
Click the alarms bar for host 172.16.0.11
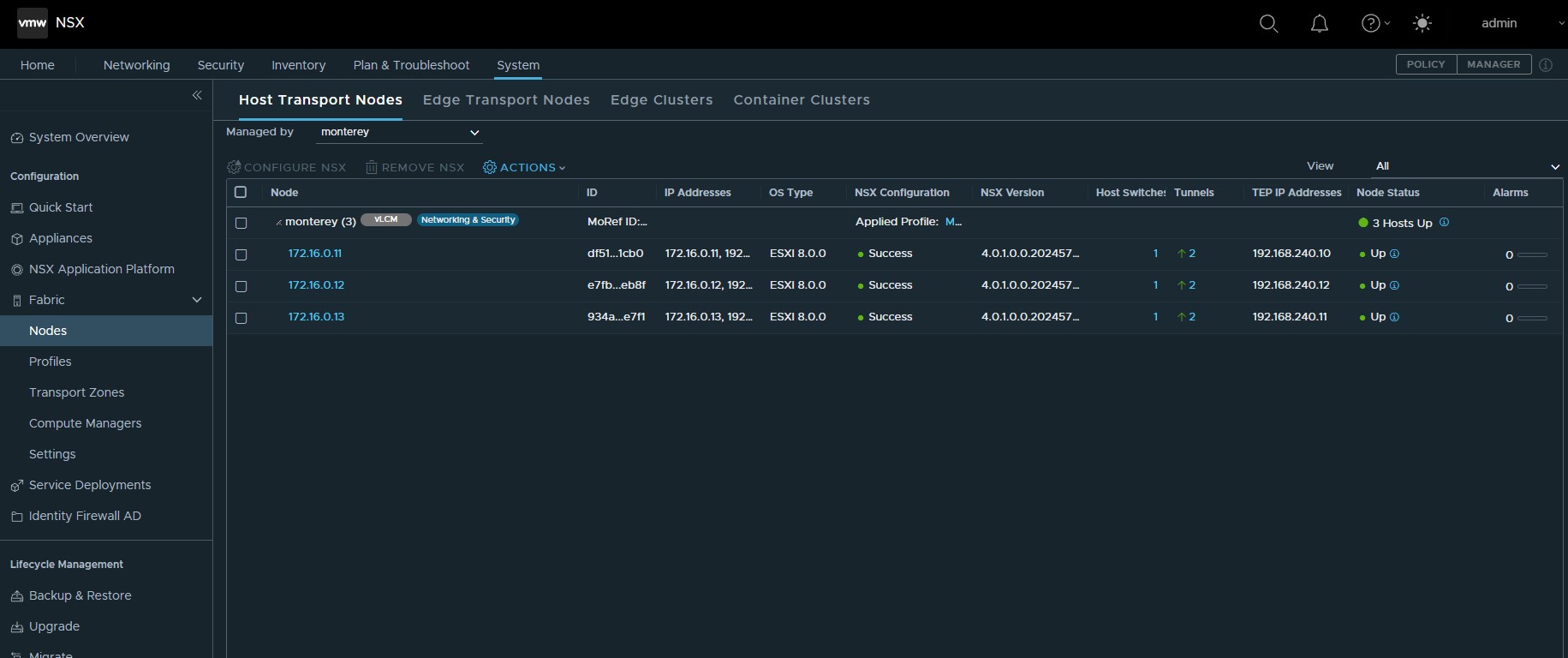tap(1531, 254)
